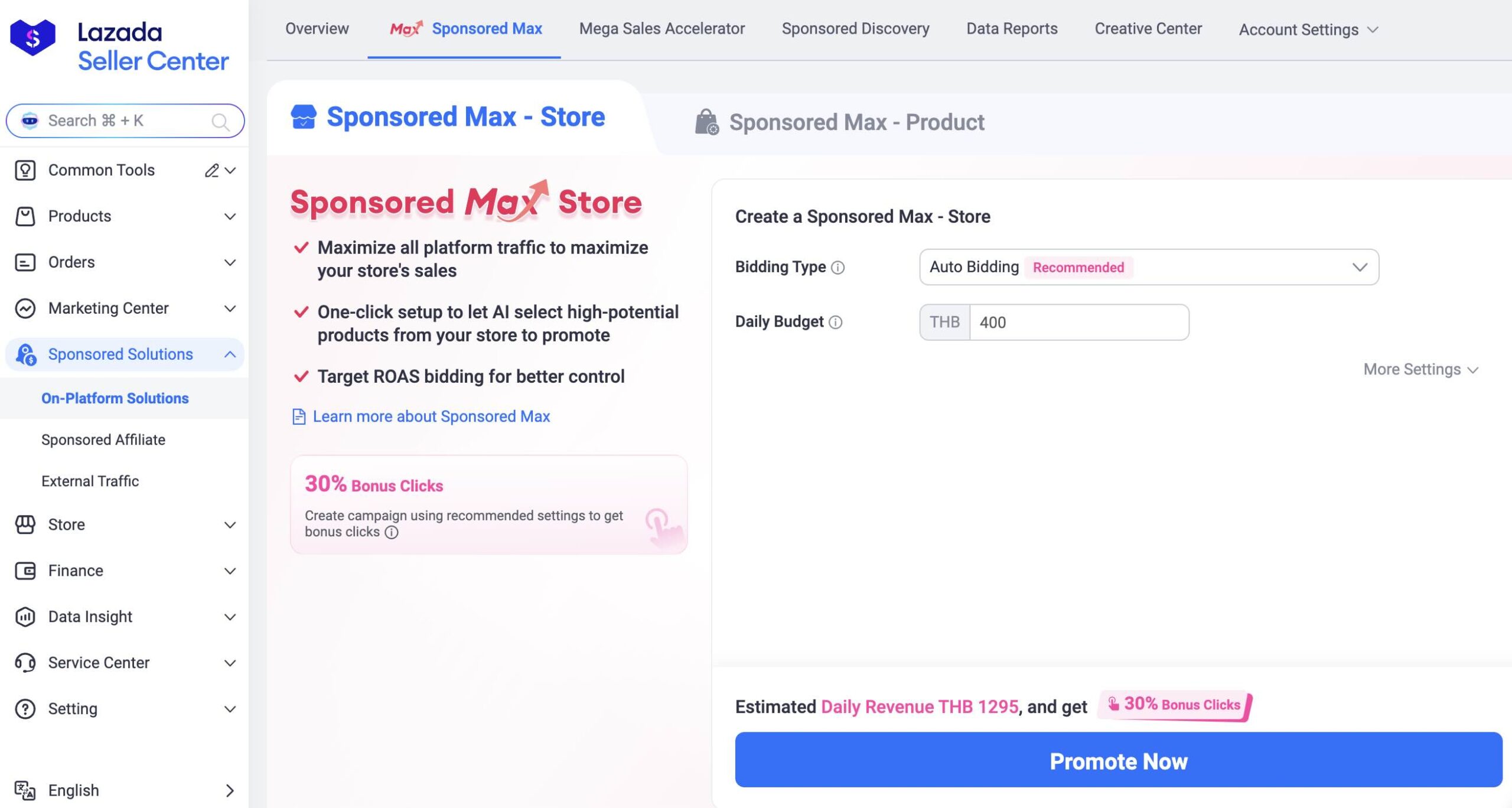Click the Lazada Seller Center logo
Viewport: 1512px width, 808px height.
[x=119, y=46]
